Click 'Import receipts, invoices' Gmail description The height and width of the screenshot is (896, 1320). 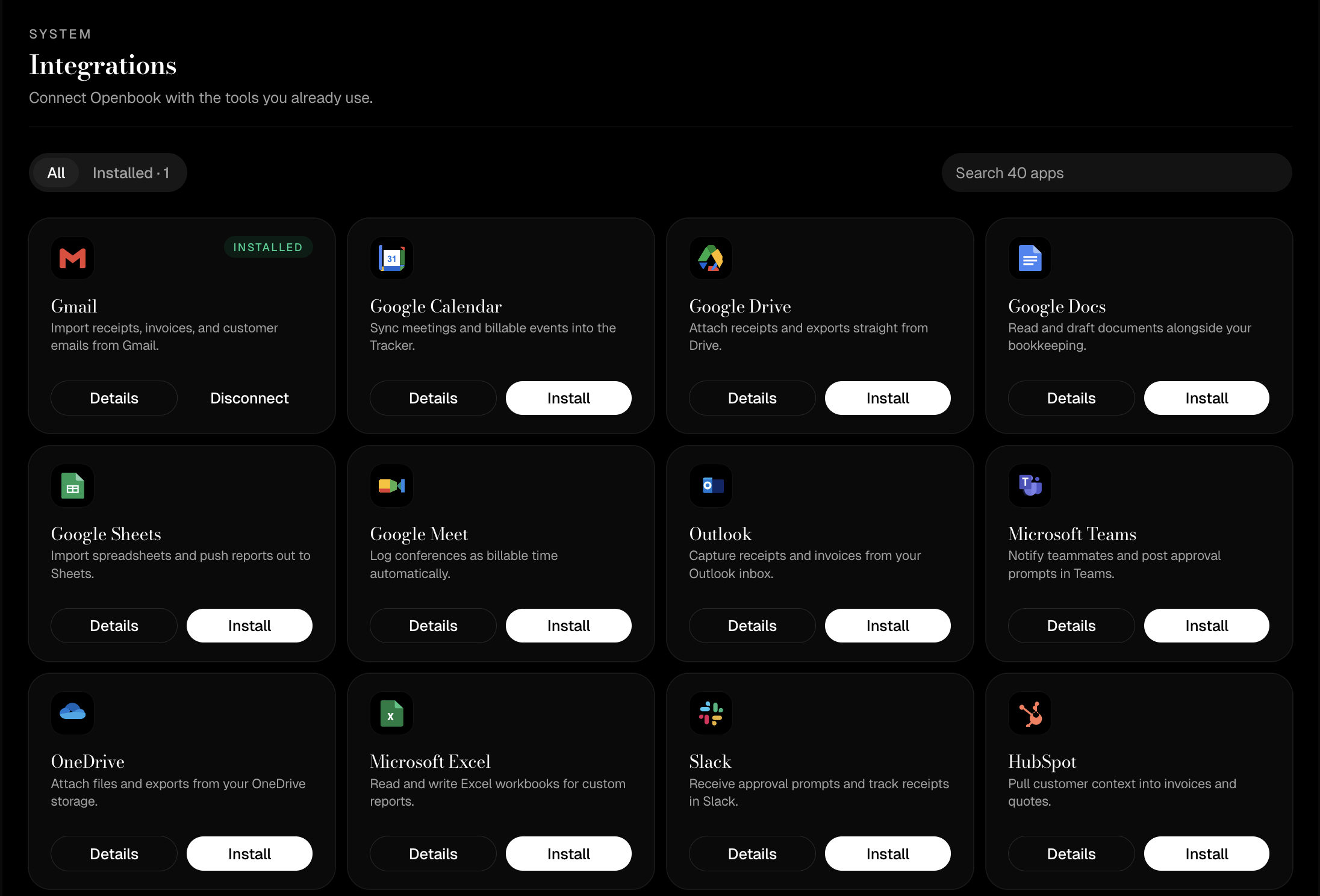click(164, 337)
